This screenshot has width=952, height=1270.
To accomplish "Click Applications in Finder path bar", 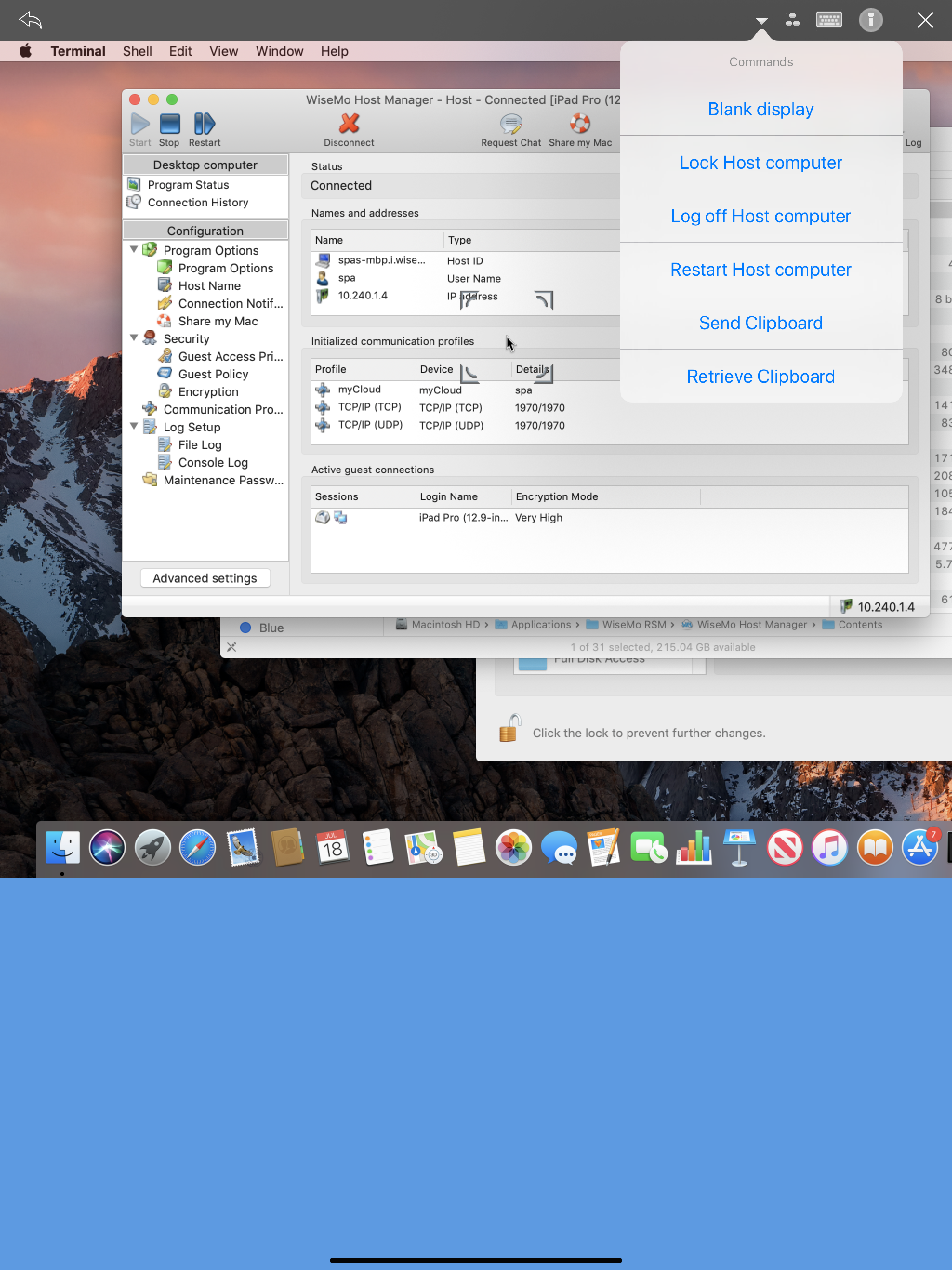I will [x=541, y=625].
